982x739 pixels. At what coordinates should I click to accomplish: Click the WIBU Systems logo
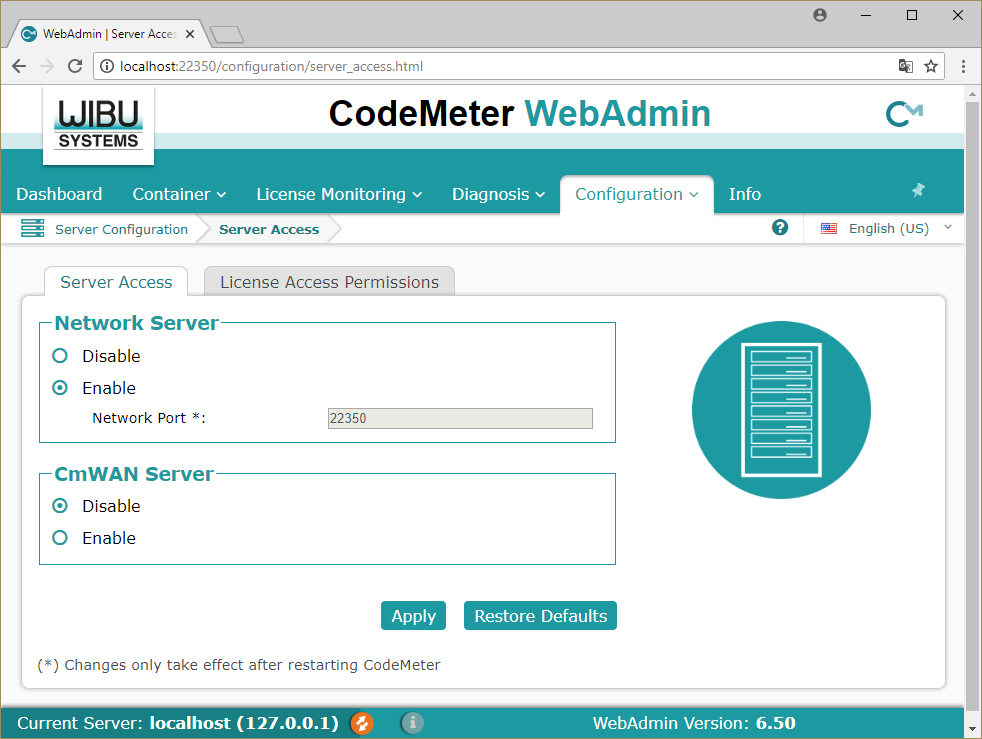point(98,125)
